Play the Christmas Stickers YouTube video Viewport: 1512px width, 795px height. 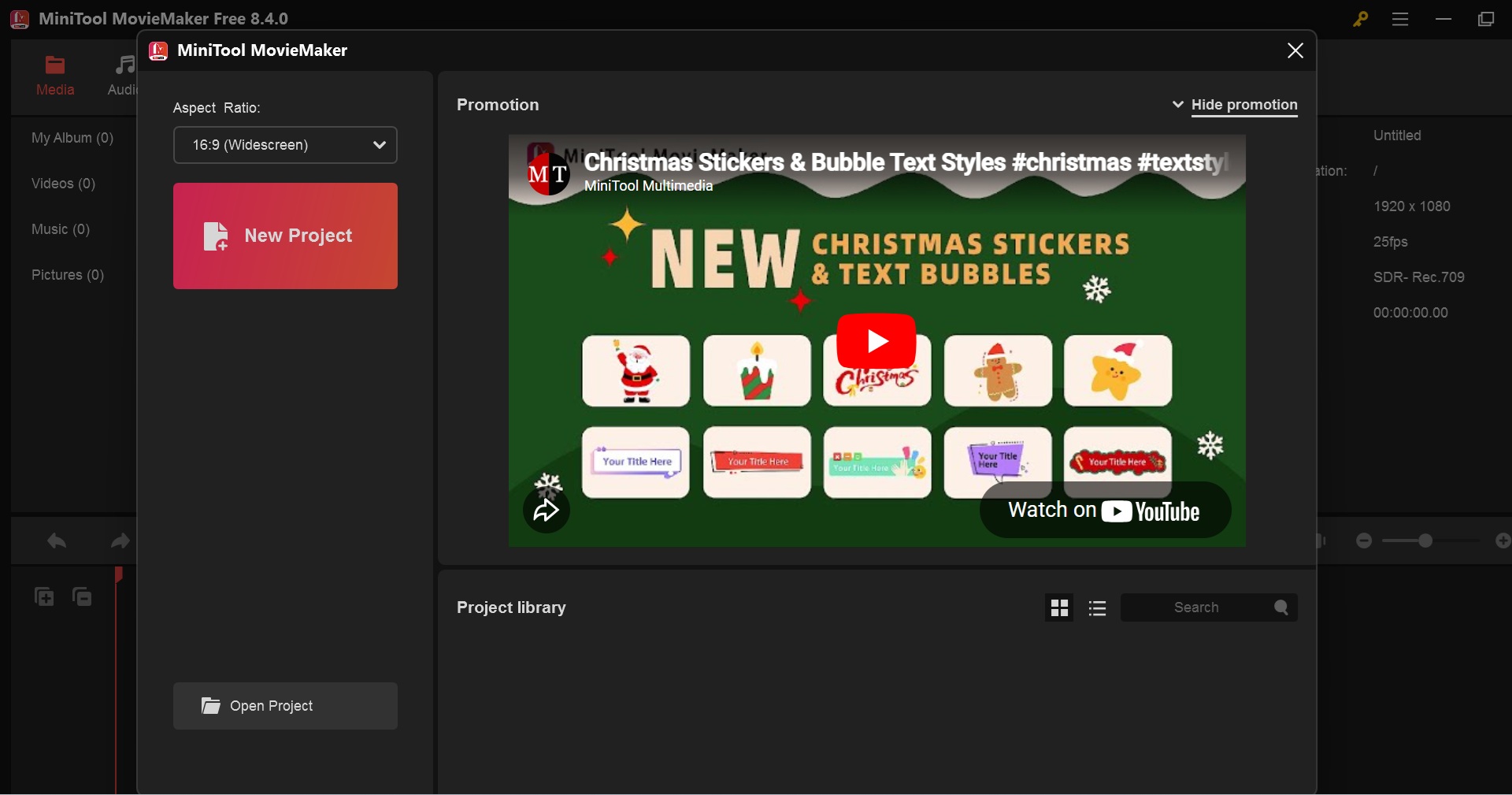[x=876, y=341]
